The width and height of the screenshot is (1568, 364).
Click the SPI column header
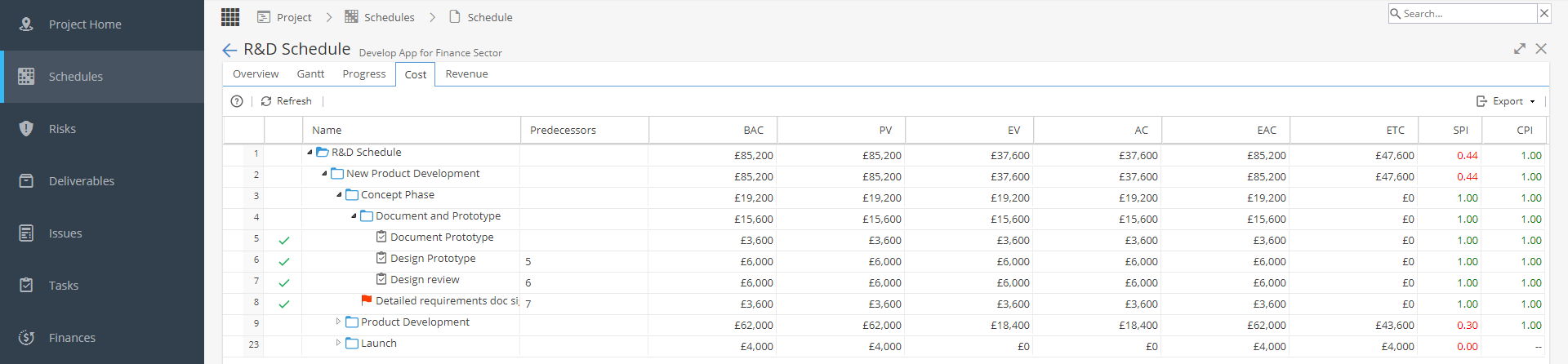point(1450,130)
